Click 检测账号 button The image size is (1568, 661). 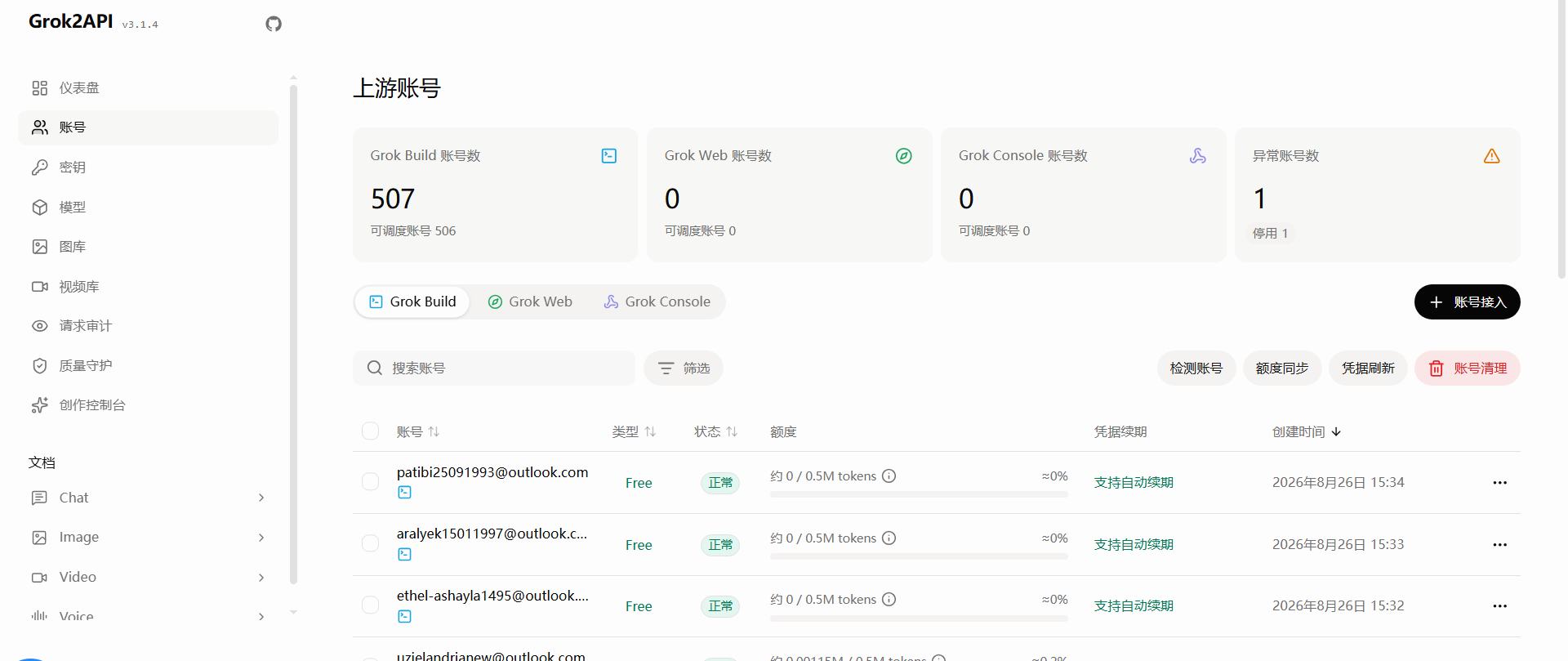(x=1196, y=368)
